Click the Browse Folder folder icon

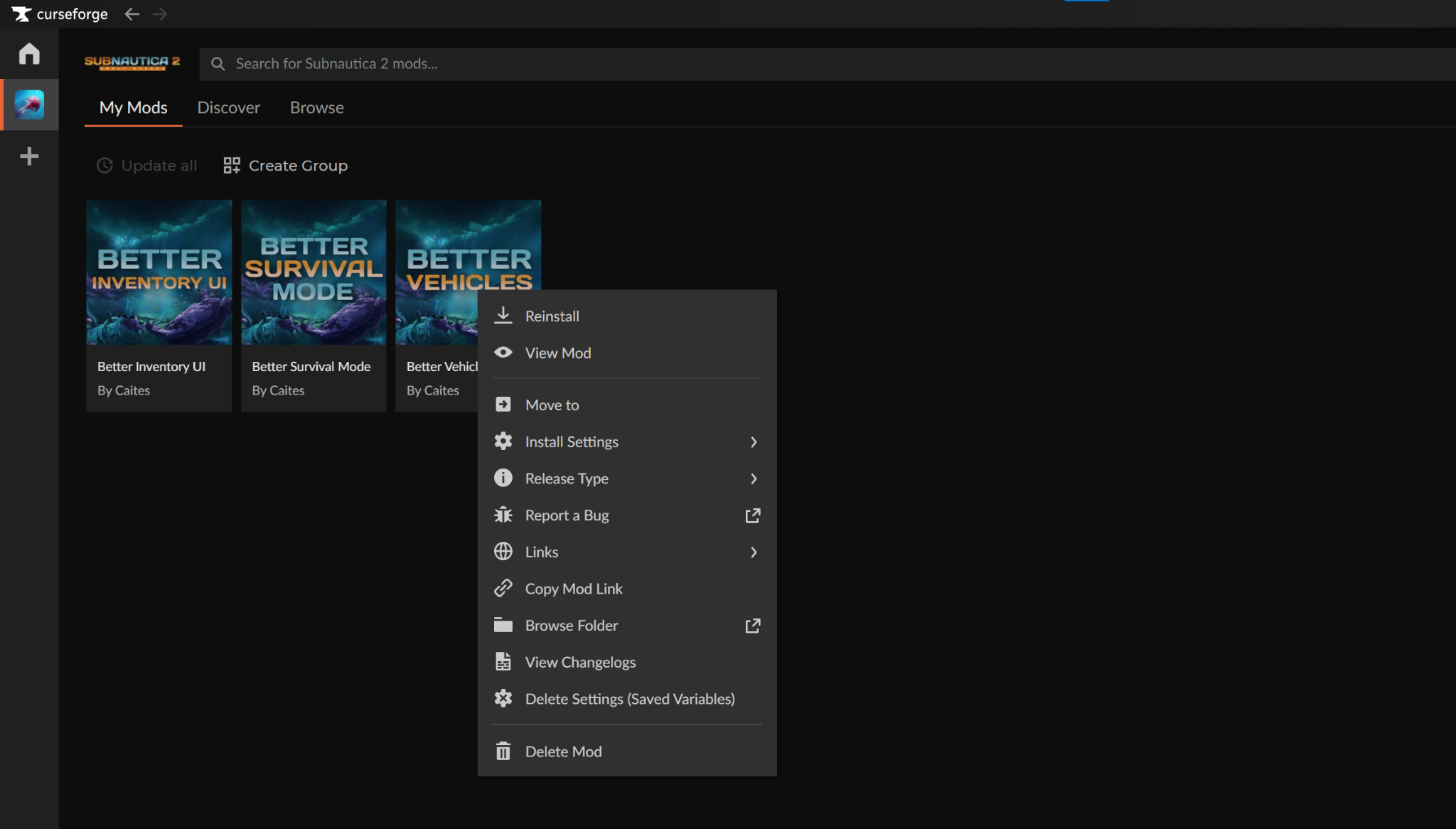(x=503, y=625)
